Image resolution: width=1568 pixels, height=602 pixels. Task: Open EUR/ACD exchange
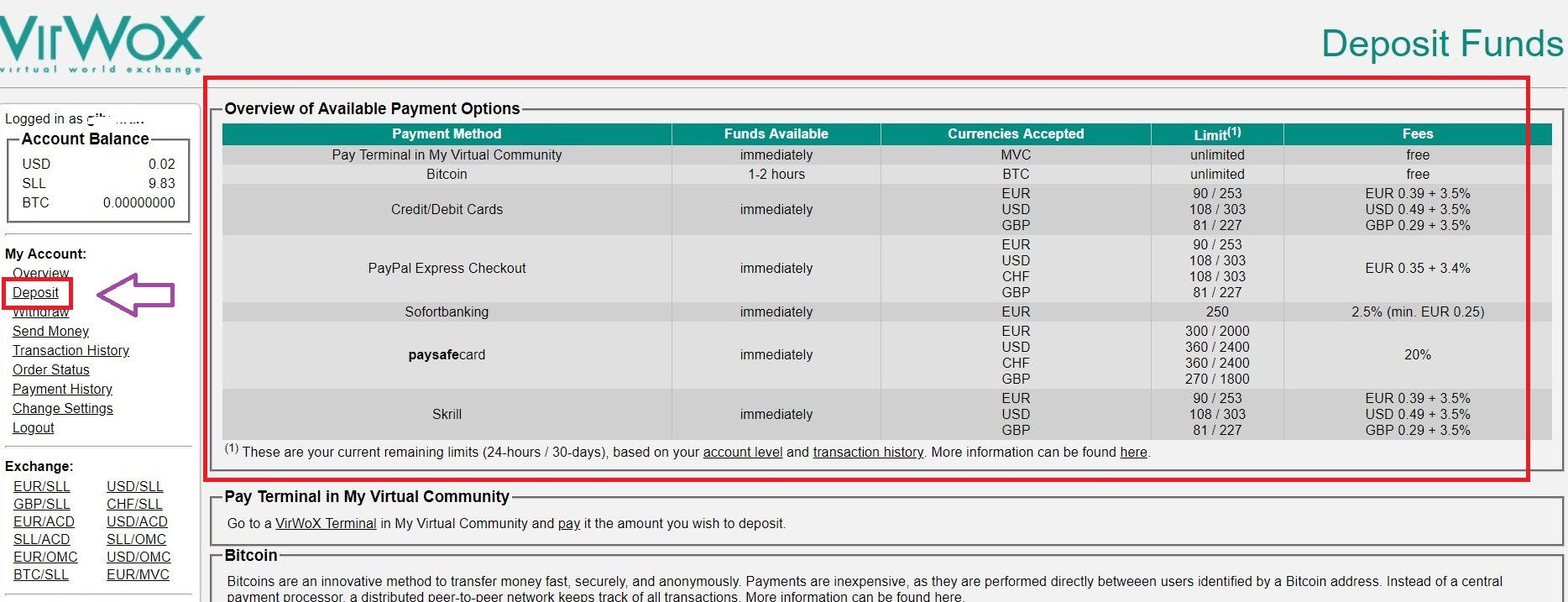[44, 521]
